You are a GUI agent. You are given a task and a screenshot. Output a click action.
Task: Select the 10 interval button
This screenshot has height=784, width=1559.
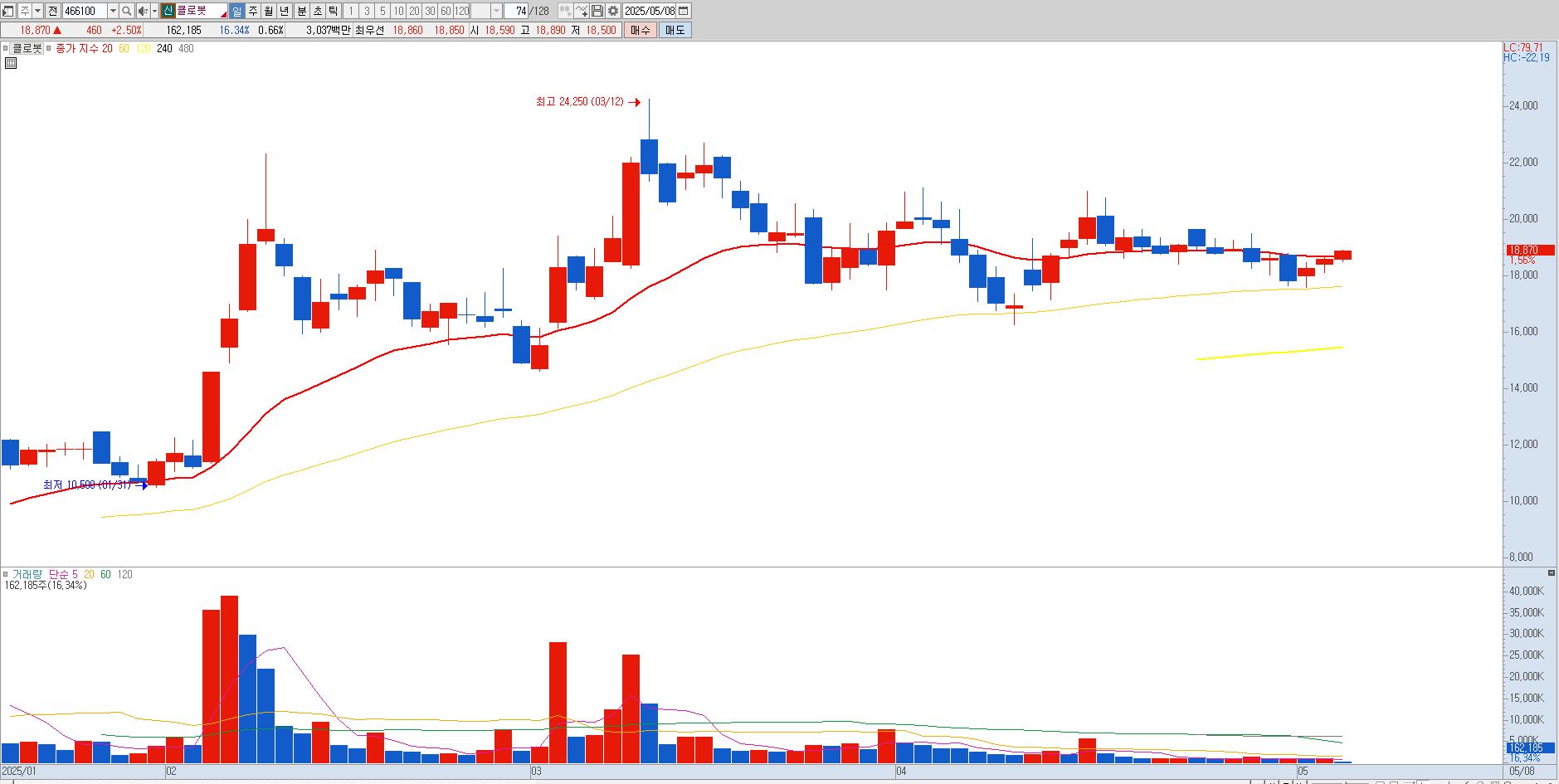pyautogui.click(x=398, y=11)
